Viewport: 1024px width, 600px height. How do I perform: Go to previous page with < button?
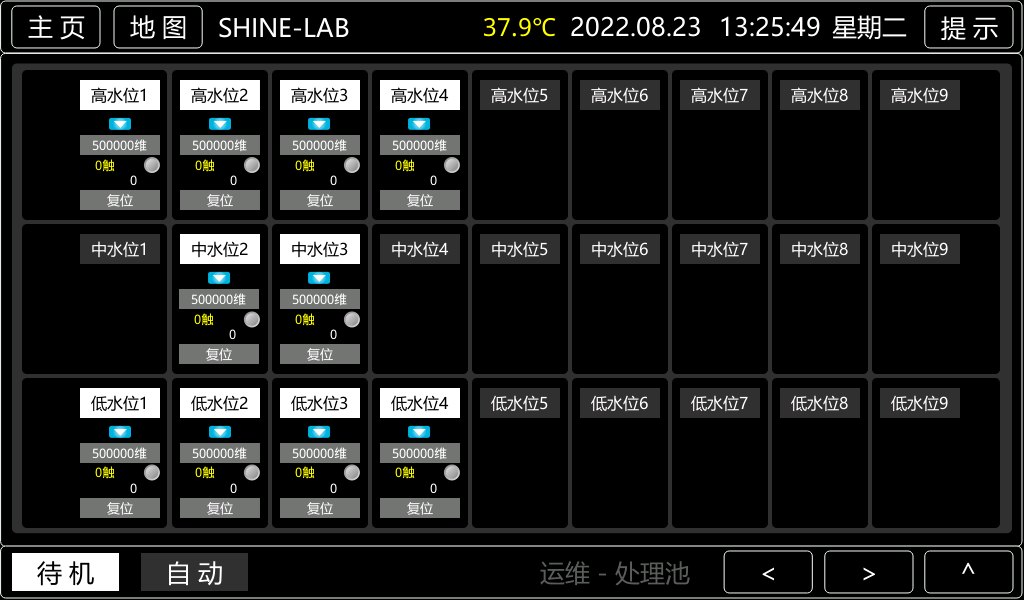(x=768, y=573)
